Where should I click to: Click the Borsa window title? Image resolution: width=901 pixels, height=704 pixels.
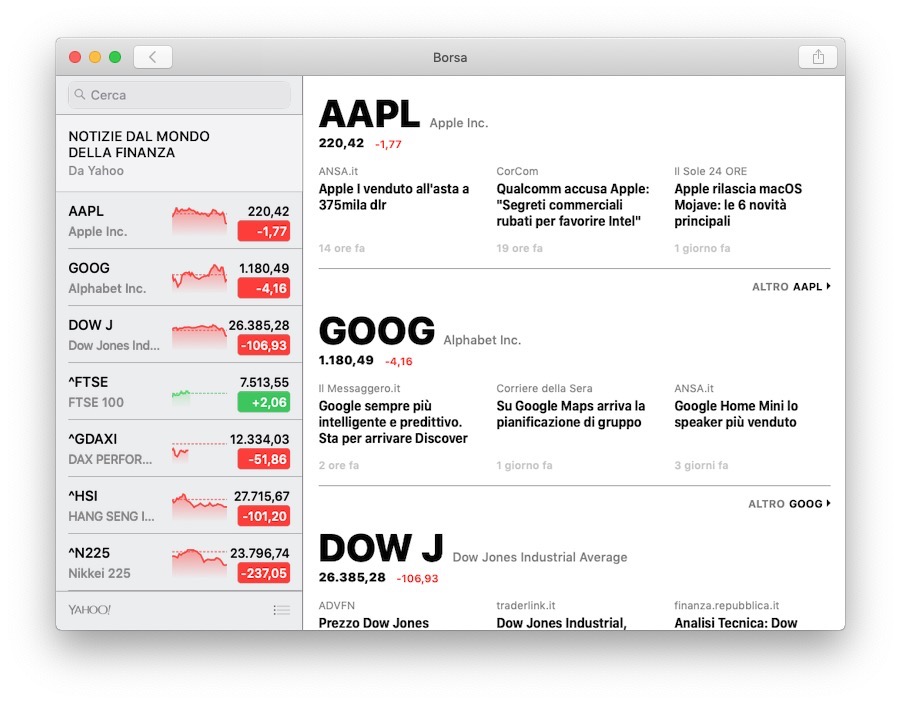(450, 57)
